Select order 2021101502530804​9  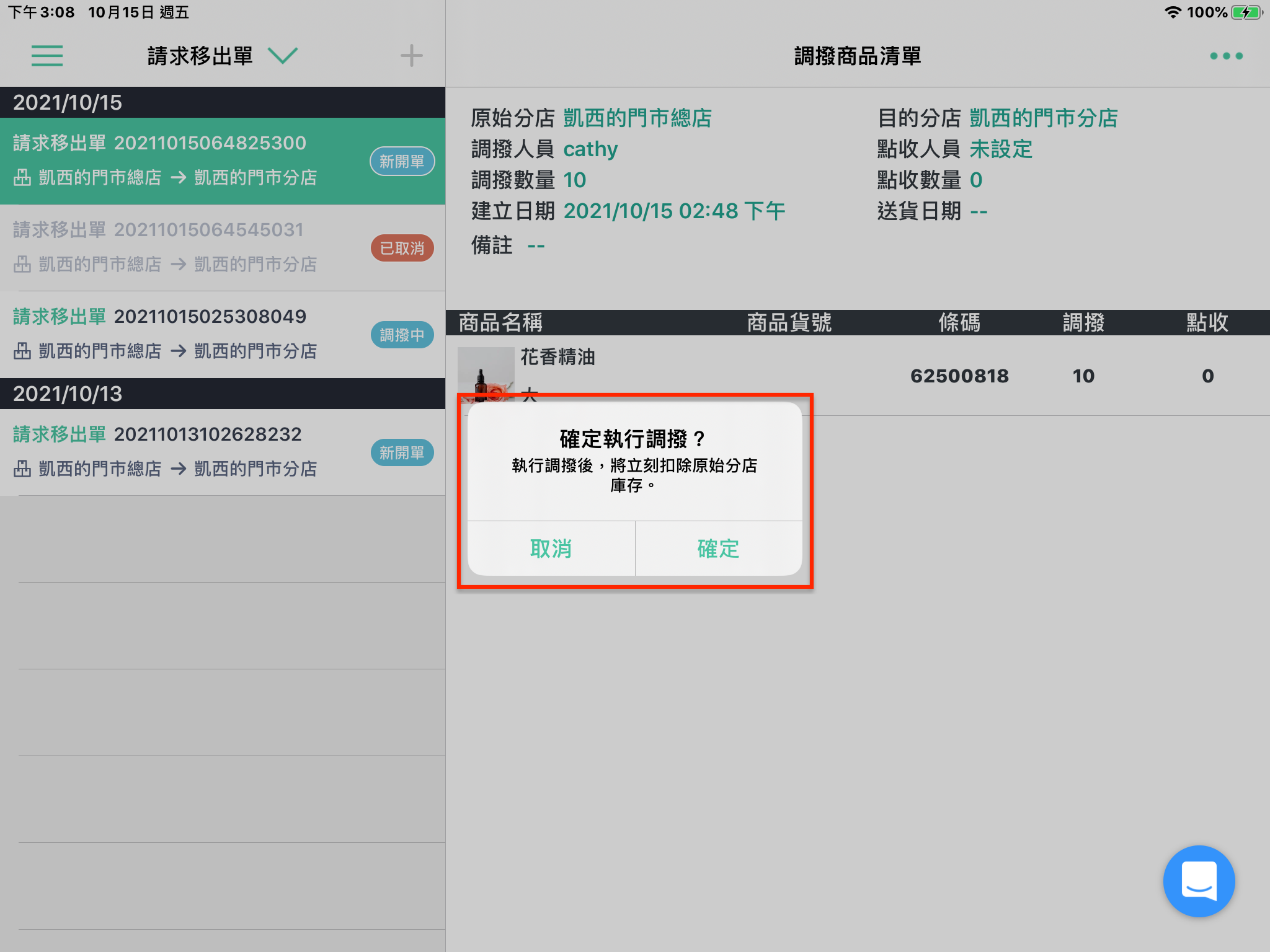coord(223,335)
